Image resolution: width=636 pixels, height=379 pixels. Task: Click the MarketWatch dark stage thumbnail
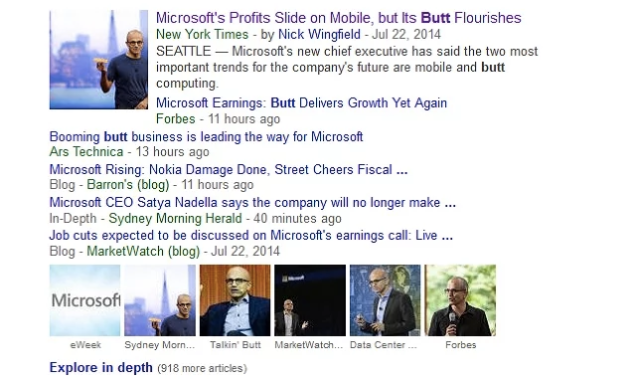(x=310, y=300)
